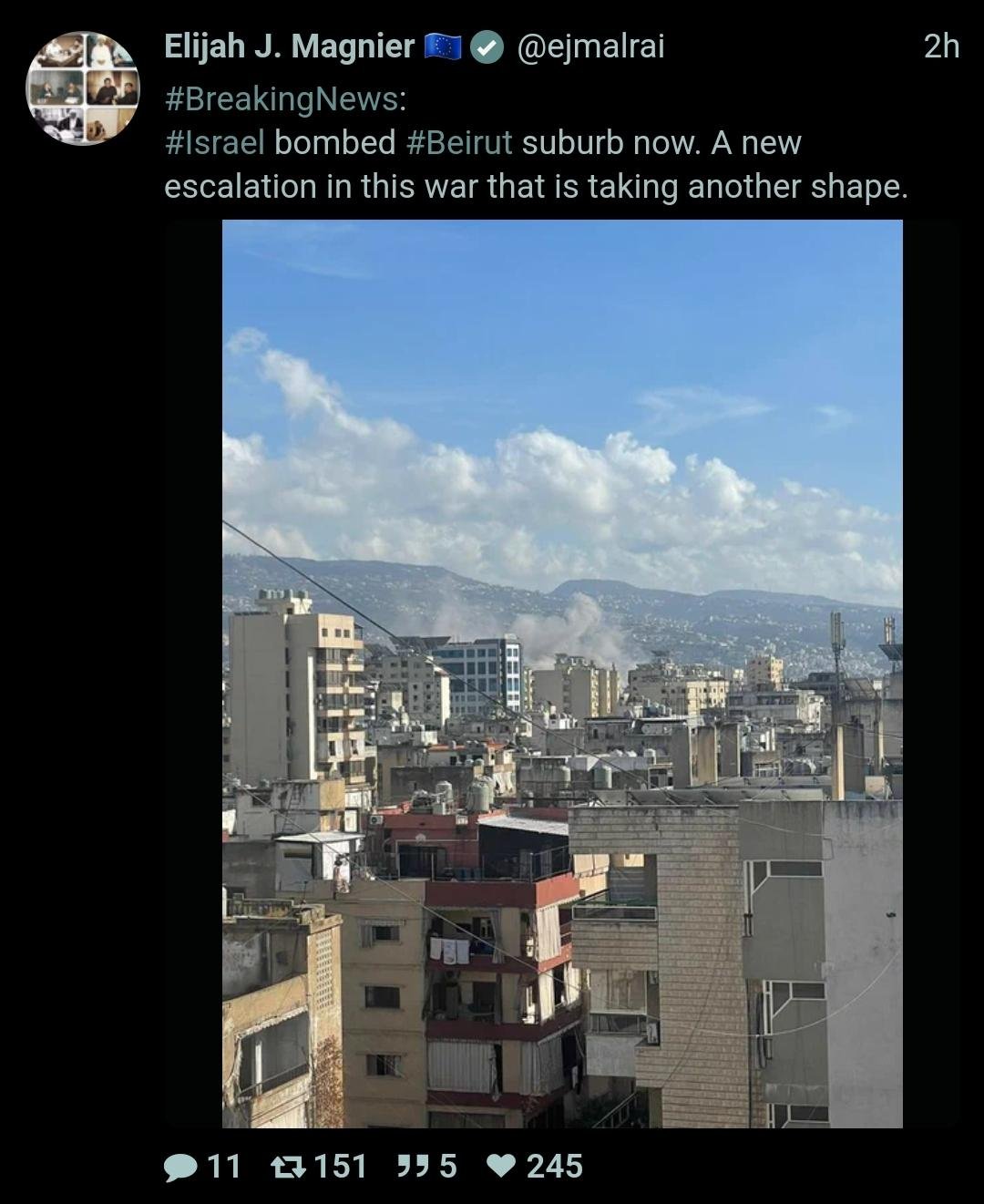This screenshot has width=984, height=1204.
Task: View the 245 likes count
Action: tap(554, 1166)
